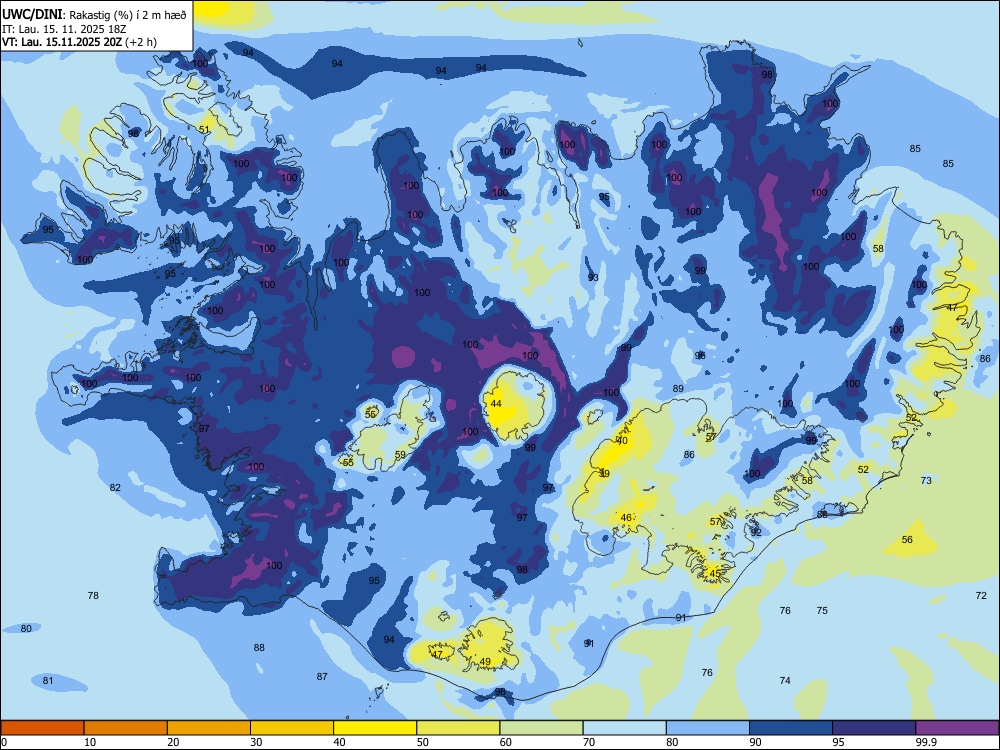Click the 'VT: Lau. 15.11.2025 20Z (+2 h)' line
Screen dimensions: 1000x750
coord(79,42)
